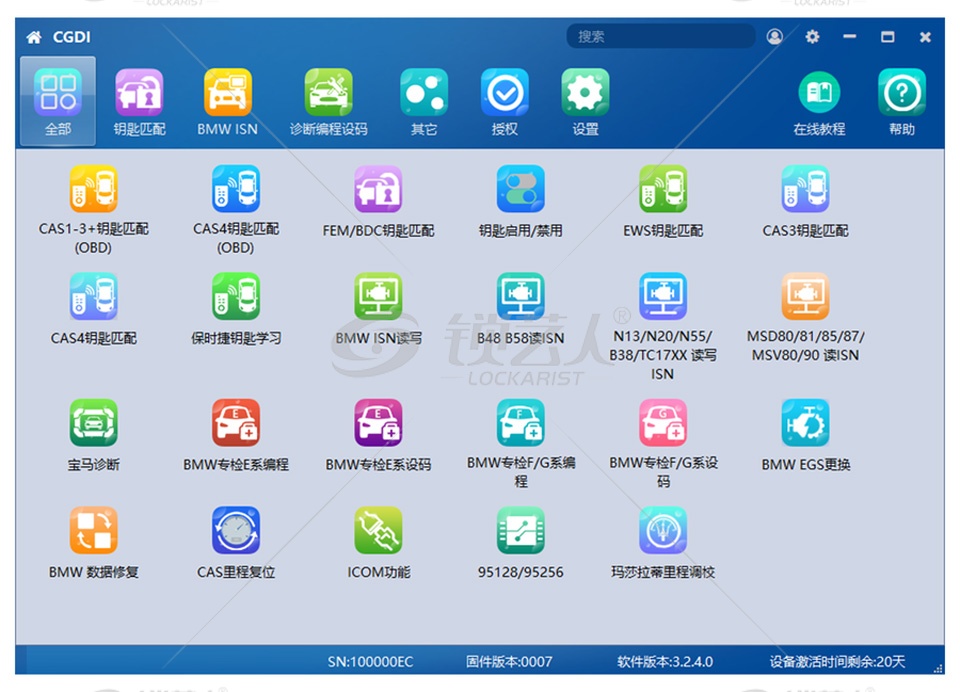The height and width of the screenshot is (692, 960).
Task: Select B48 B58读ISN icon
Action: tap(520, 296)
